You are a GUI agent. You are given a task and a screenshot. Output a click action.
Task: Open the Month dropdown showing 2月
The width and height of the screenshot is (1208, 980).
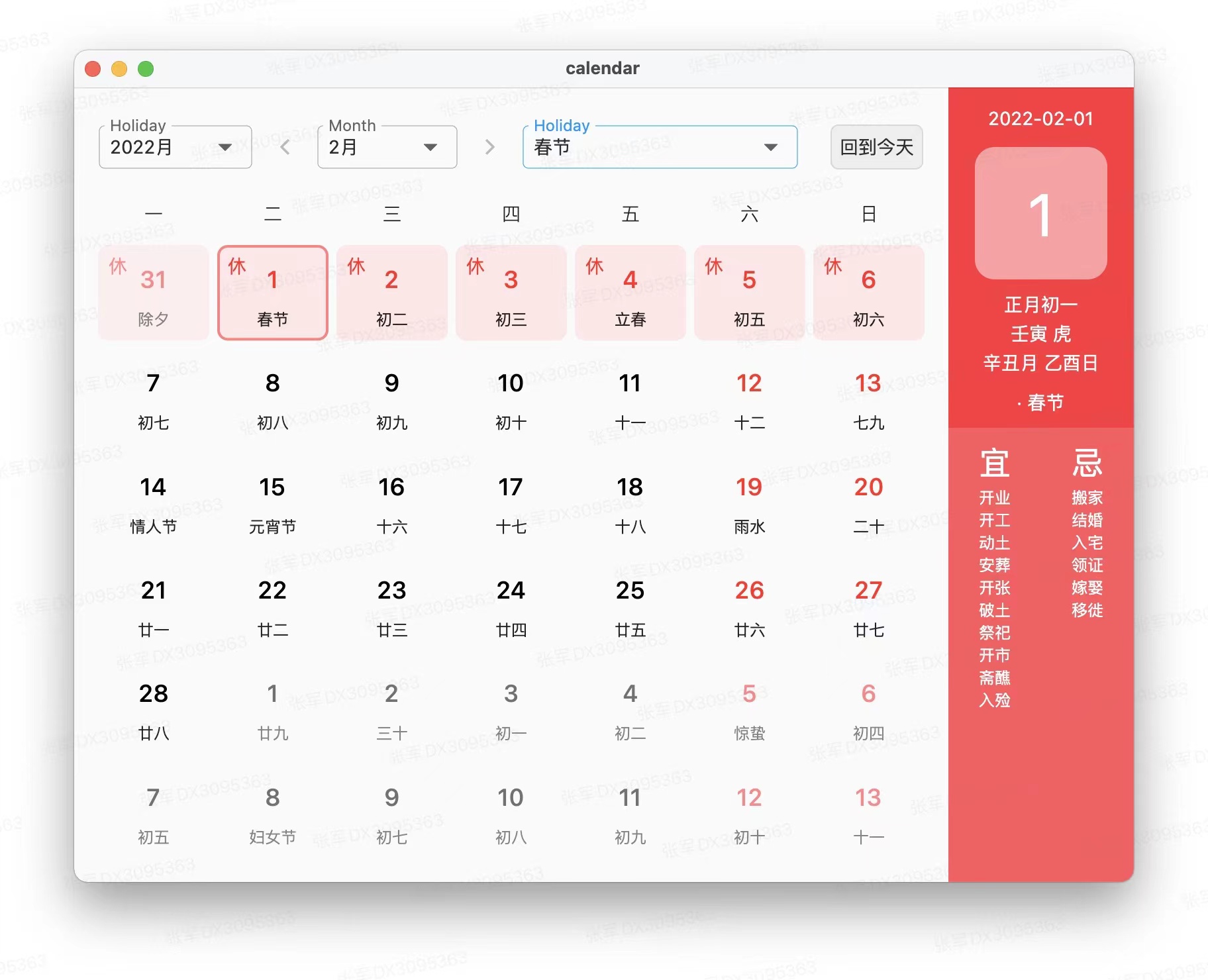(x=387, y=147)
